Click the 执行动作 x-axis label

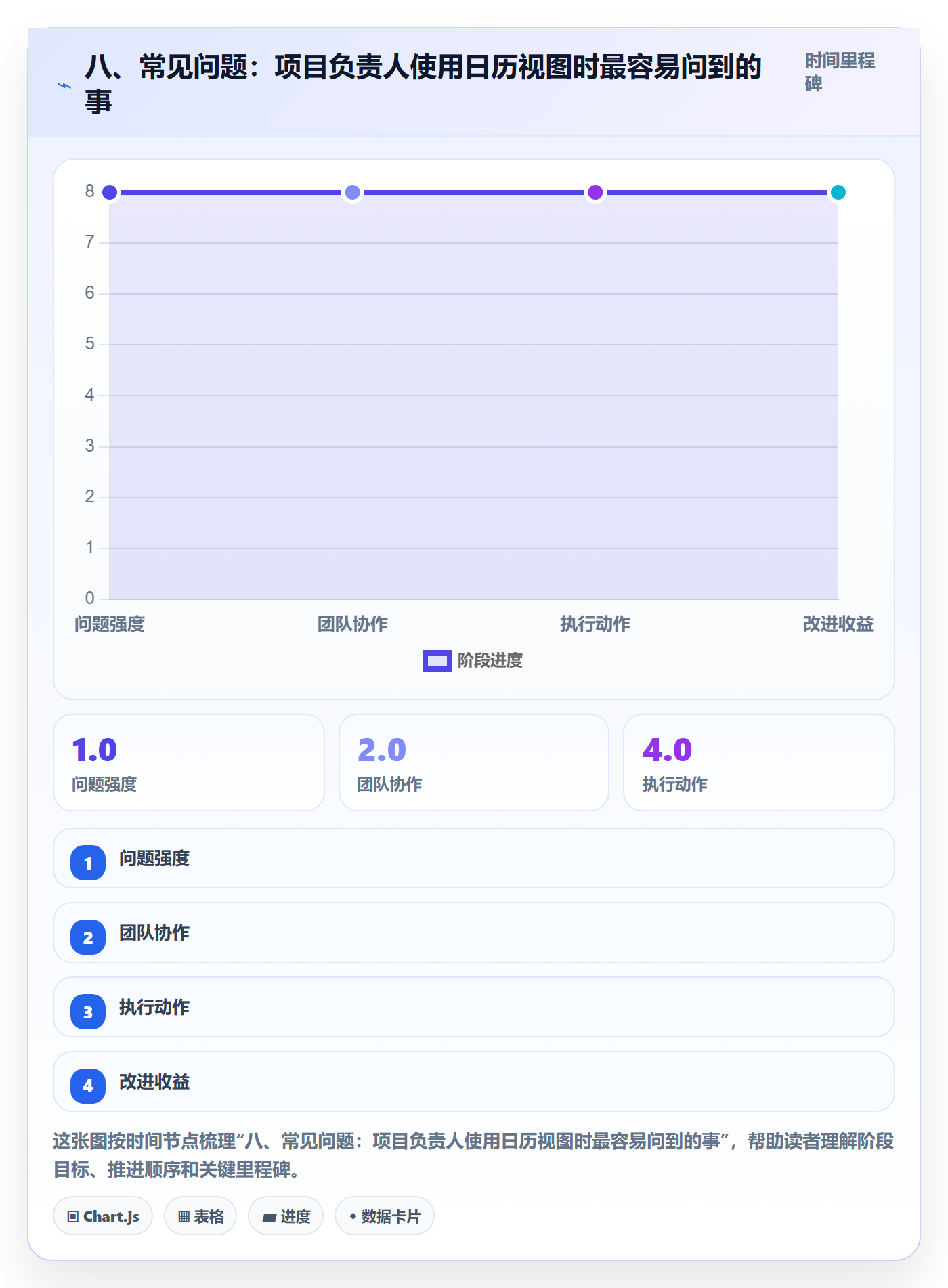595,624
